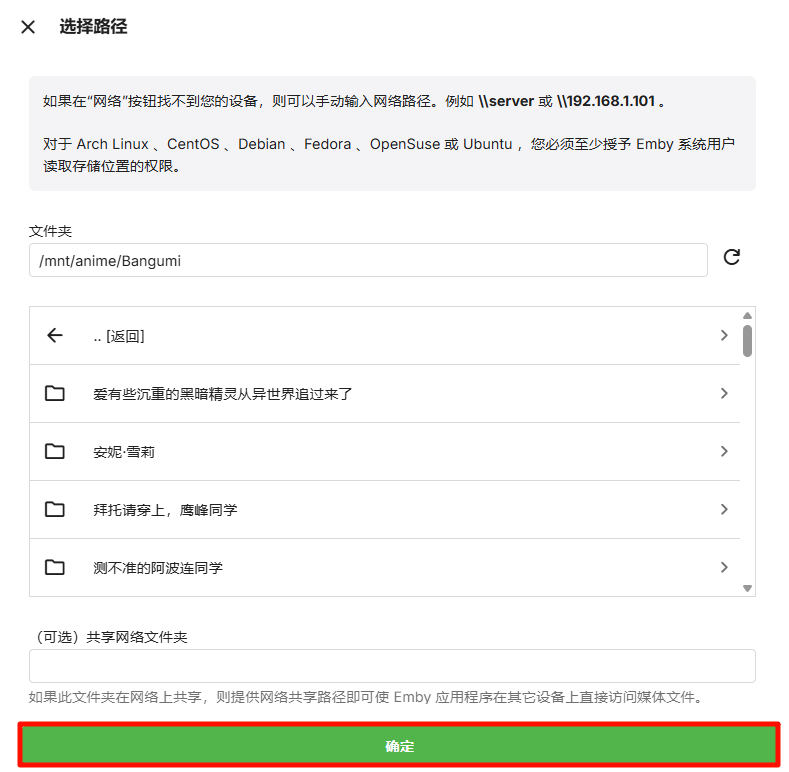Expand chevron for 爱有些沉重的黑暗精灵从异世界追过来了
The width and height of the screenshot is (789, 772).
(724, 394)
